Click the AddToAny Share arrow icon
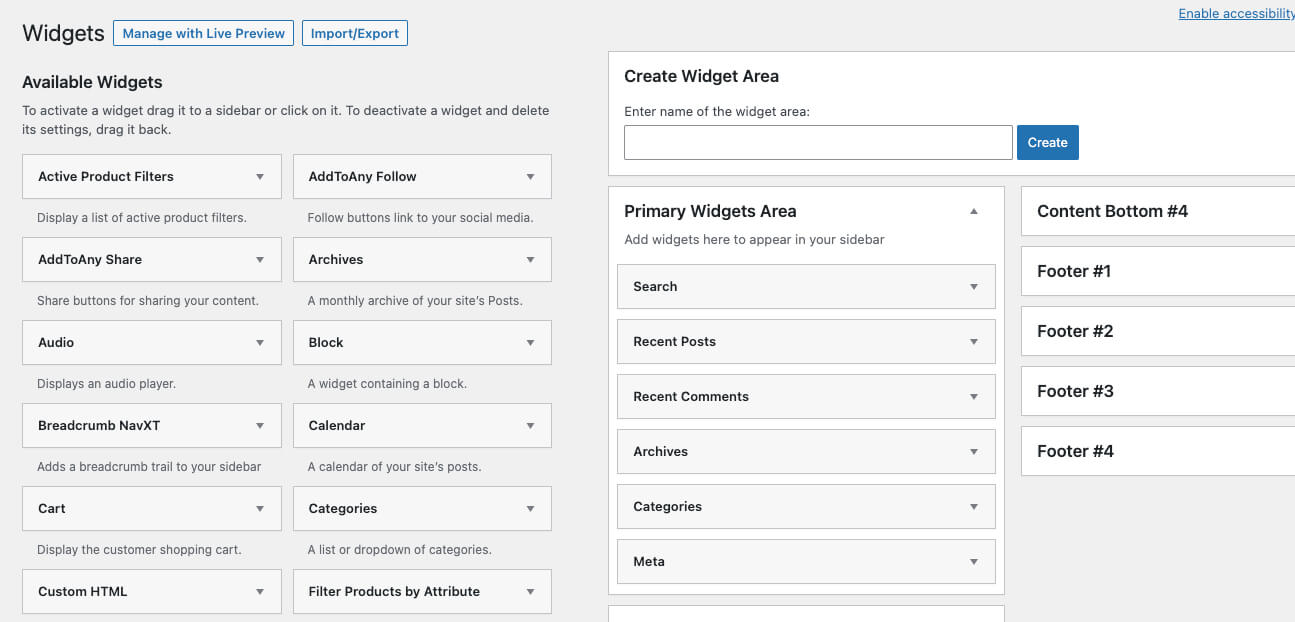 [x=260, y=260]
